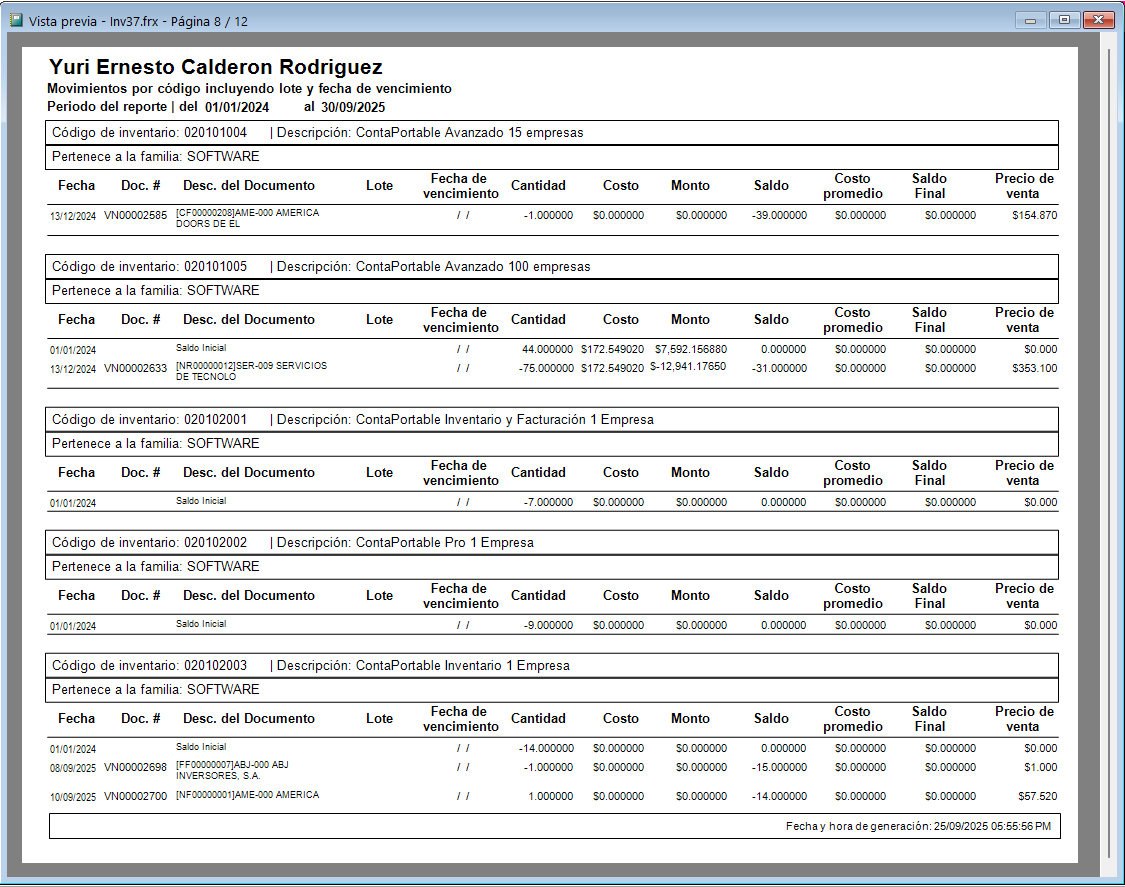Click document number VN00002700

click(136, 796)
